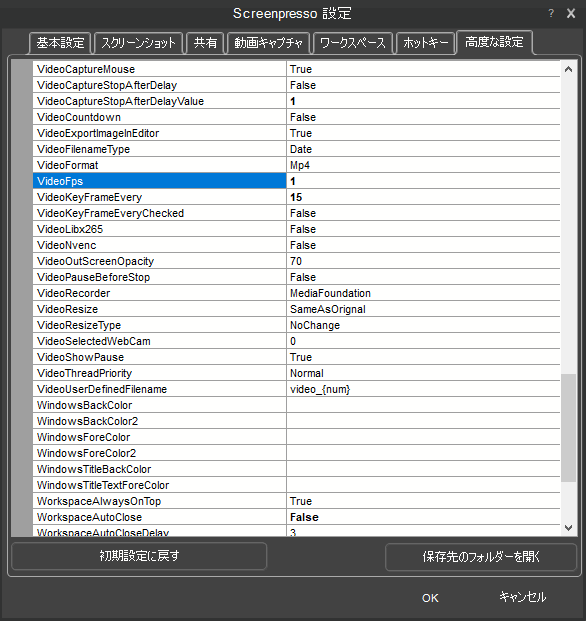Select the VideoCountdown property

[x=159, y=117]
